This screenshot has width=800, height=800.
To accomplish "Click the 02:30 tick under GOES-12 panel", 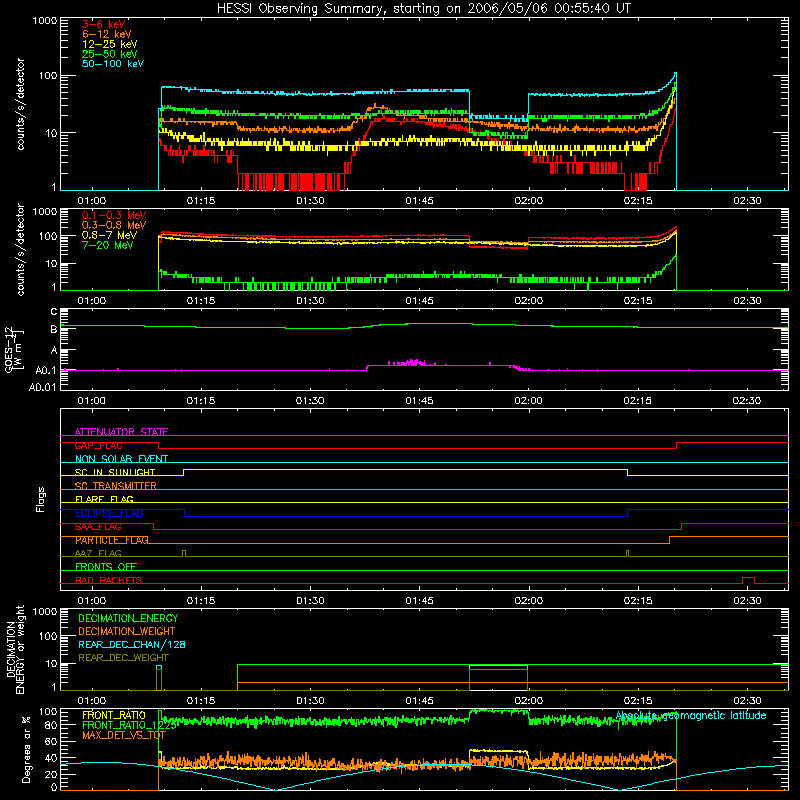I will pyautogui.click(x=747, y=401).
